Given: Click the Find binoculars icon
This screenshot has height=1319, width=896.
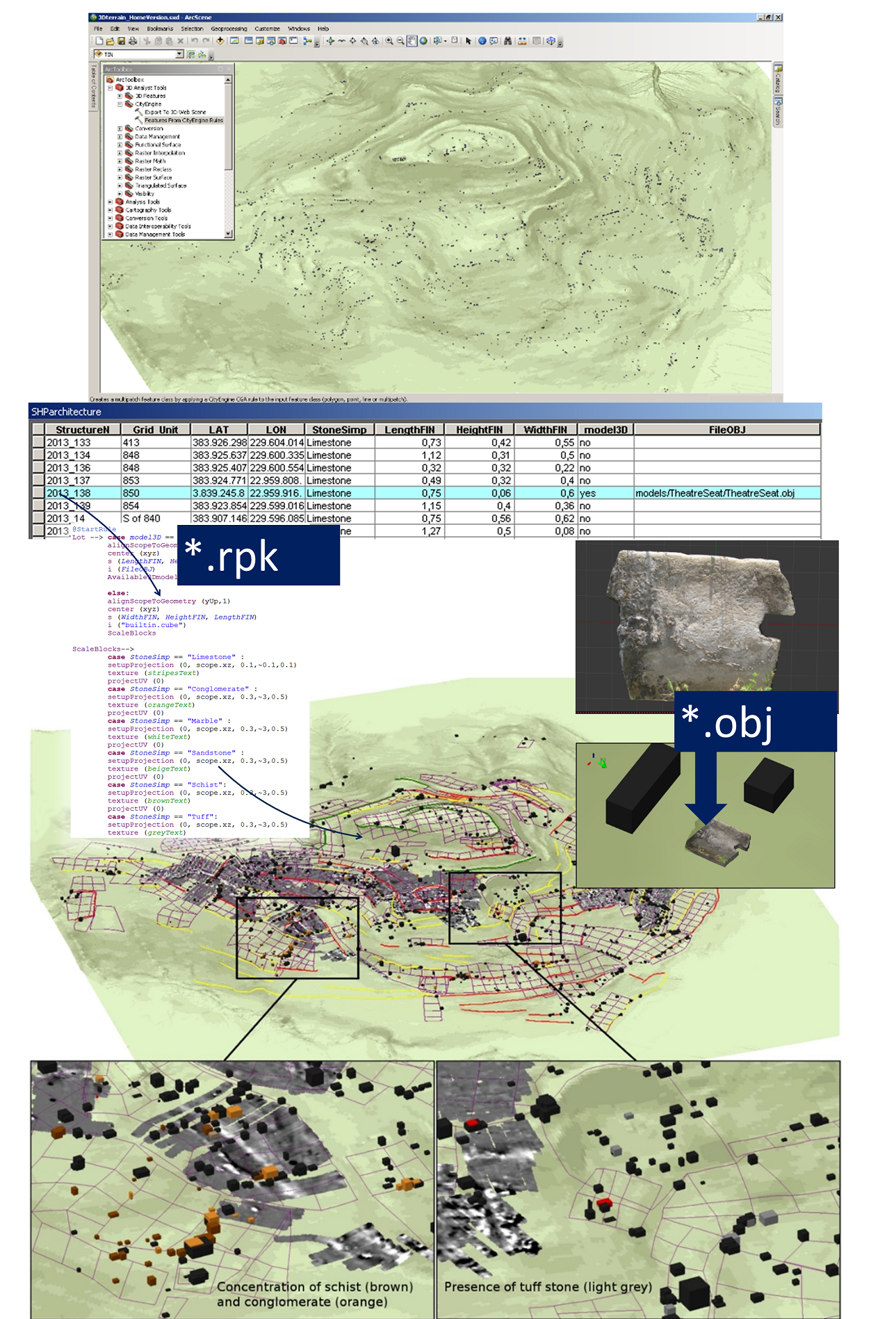Looking at the screenshot, I should [x=507, y=41].
